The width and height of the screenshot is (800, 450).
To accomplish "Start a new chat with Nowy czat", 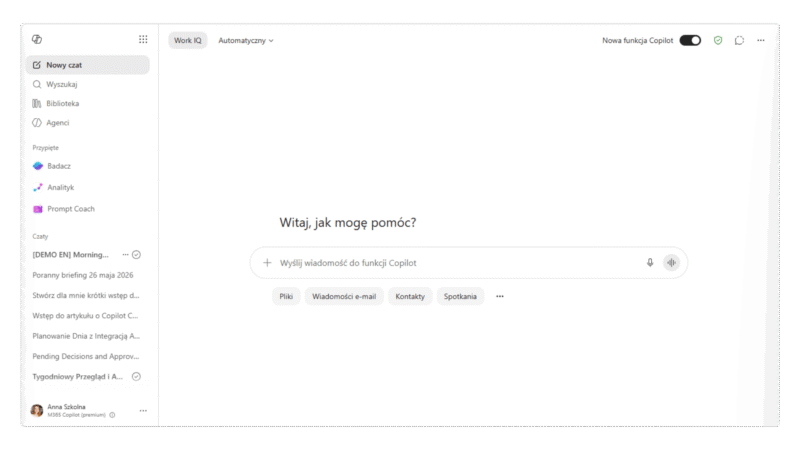I will [88, 65].
